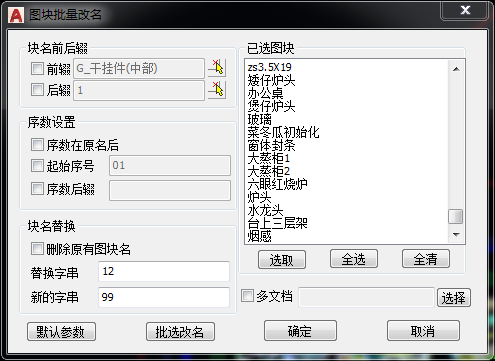Select block 炉头 in the list
This screenshot has height=361, width=495.
point(259,197)
